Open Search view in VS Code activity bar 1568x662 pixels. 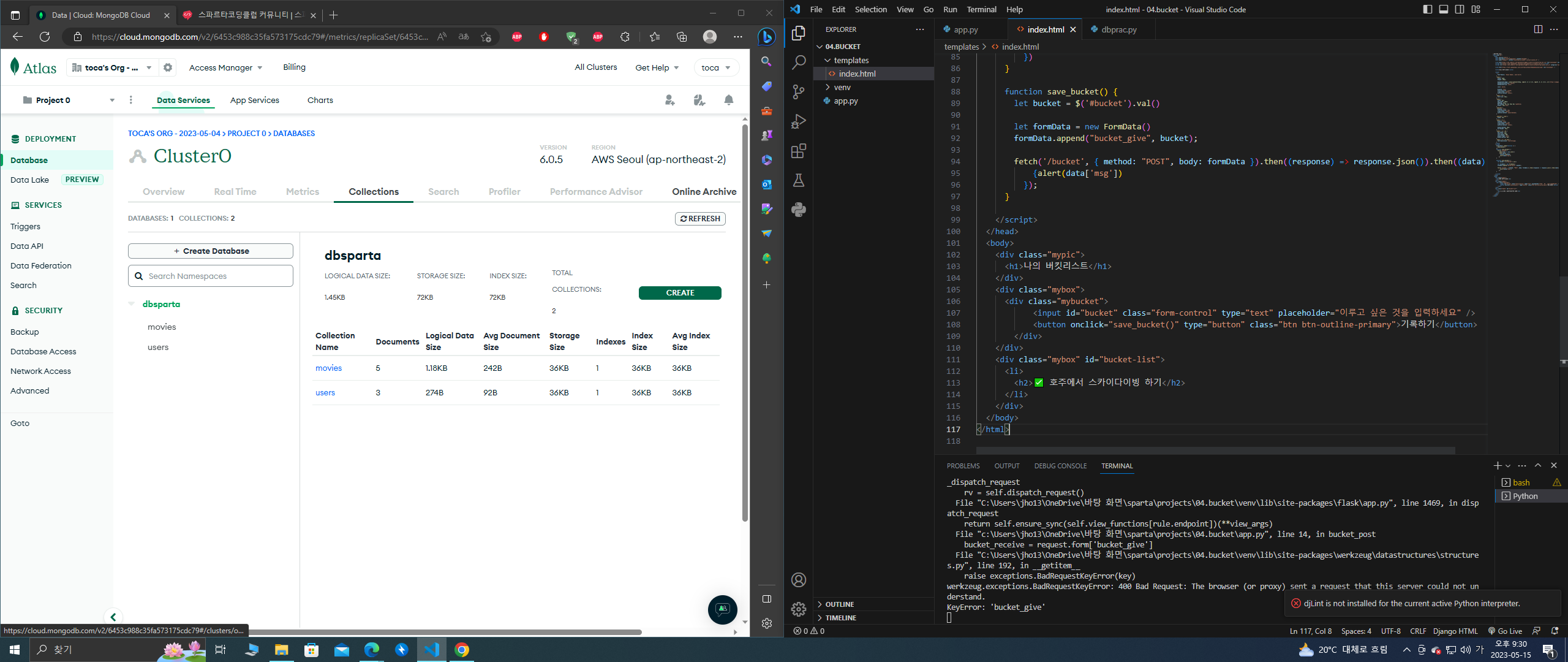click(x=799, y=63)
